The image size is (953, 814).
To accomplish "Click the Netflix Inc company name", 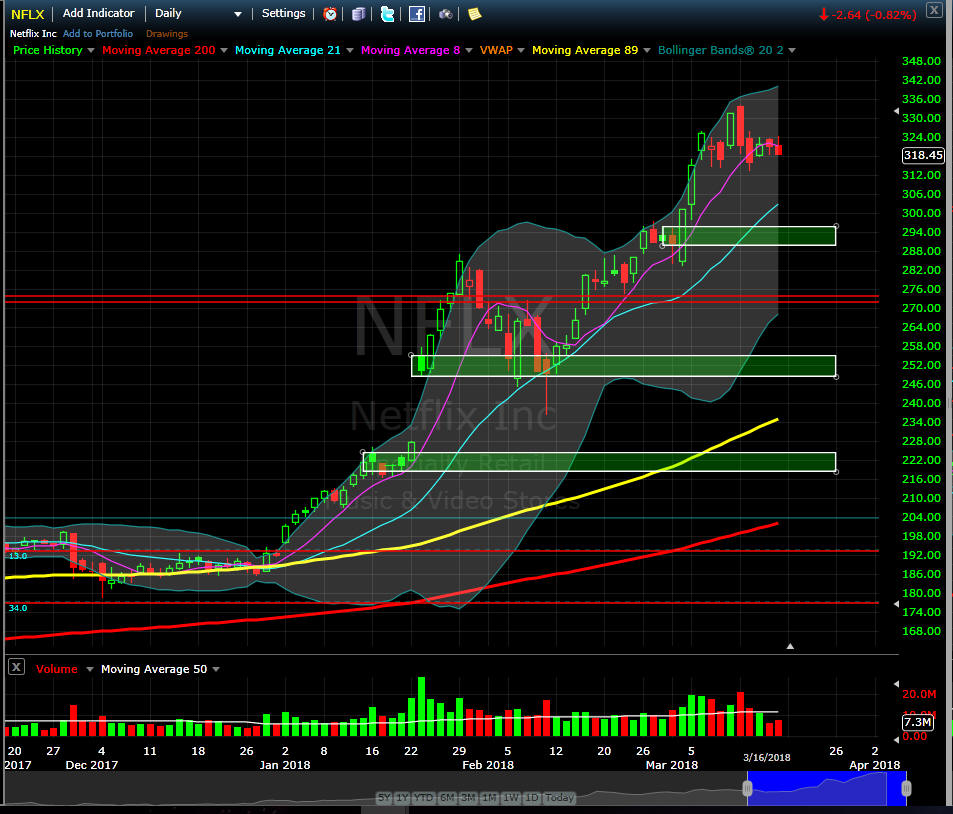I will (33, 34).
